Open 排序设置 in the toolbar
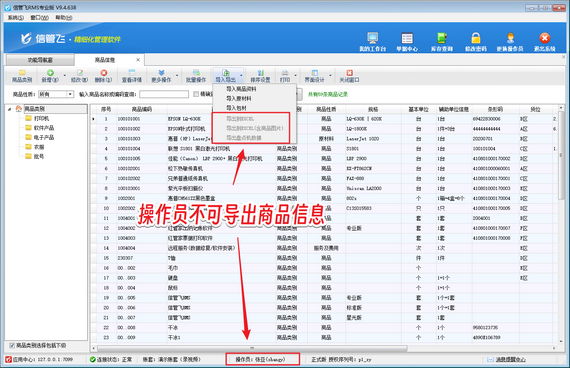 coord(260,76)
